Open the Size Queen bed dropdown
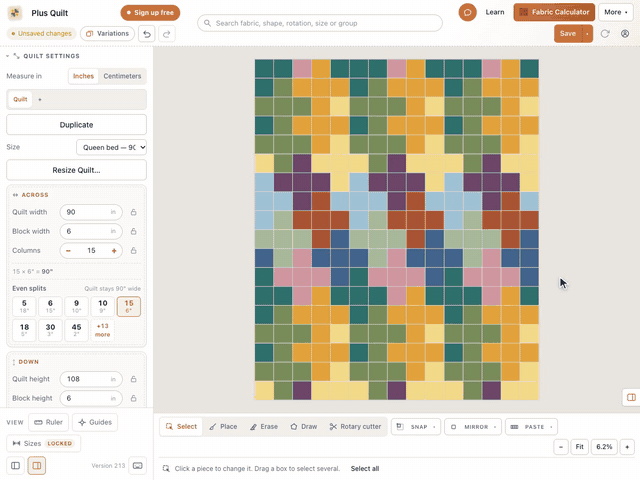The image size is (640, 480). tap(111, 147)
